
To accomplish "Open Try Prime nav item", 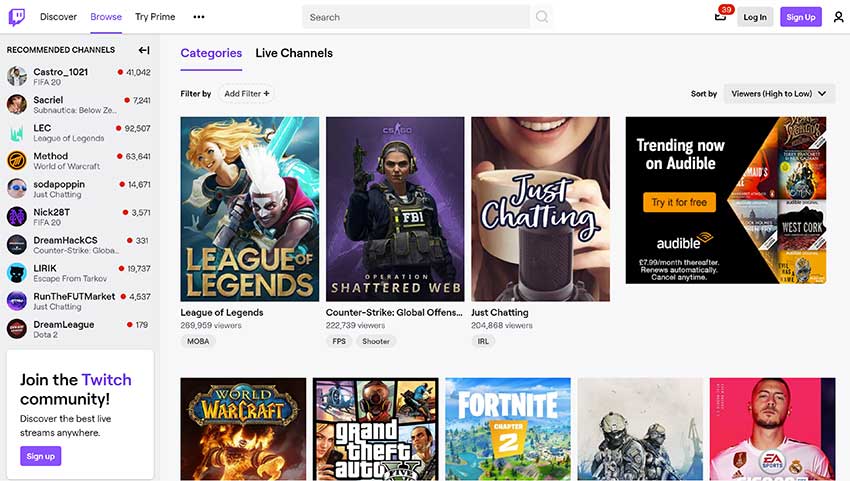I will point(155,17).
